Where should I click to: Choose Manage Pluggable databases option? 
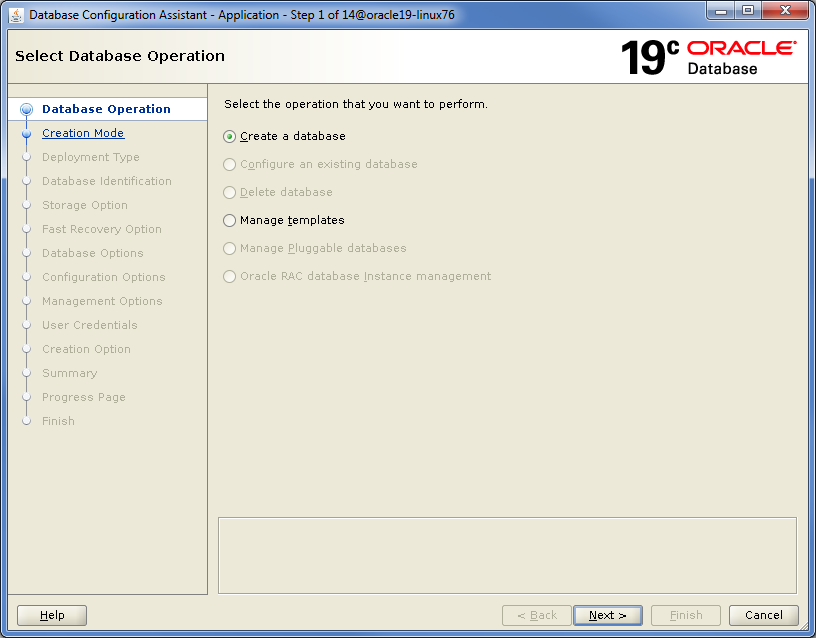pyautogui.click(x=230, y=248)
